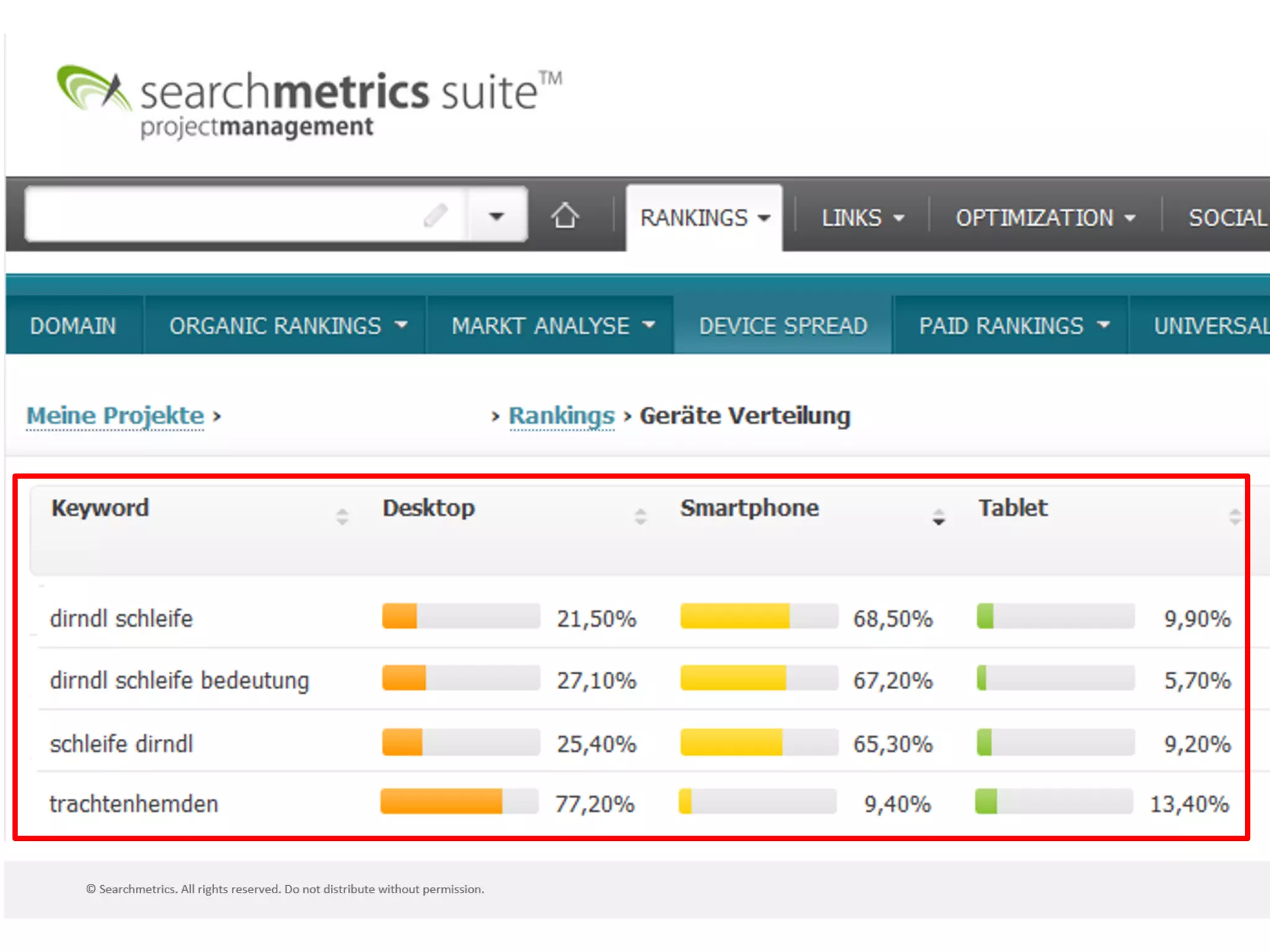The height and width of the screenshot is (952, 1270).
Task: Click into the project search input field
Action: [223, 215]
